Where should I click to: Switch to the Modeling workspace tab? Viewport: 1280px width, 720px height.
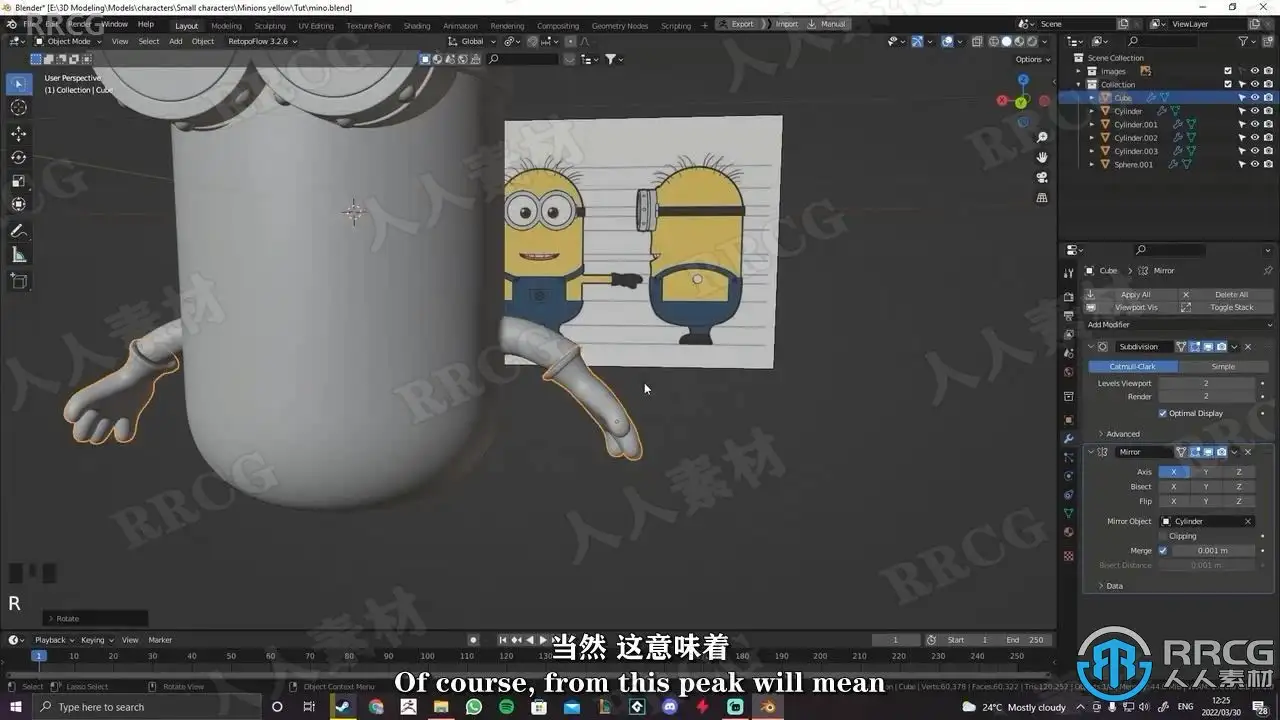[x=226, y=26]
